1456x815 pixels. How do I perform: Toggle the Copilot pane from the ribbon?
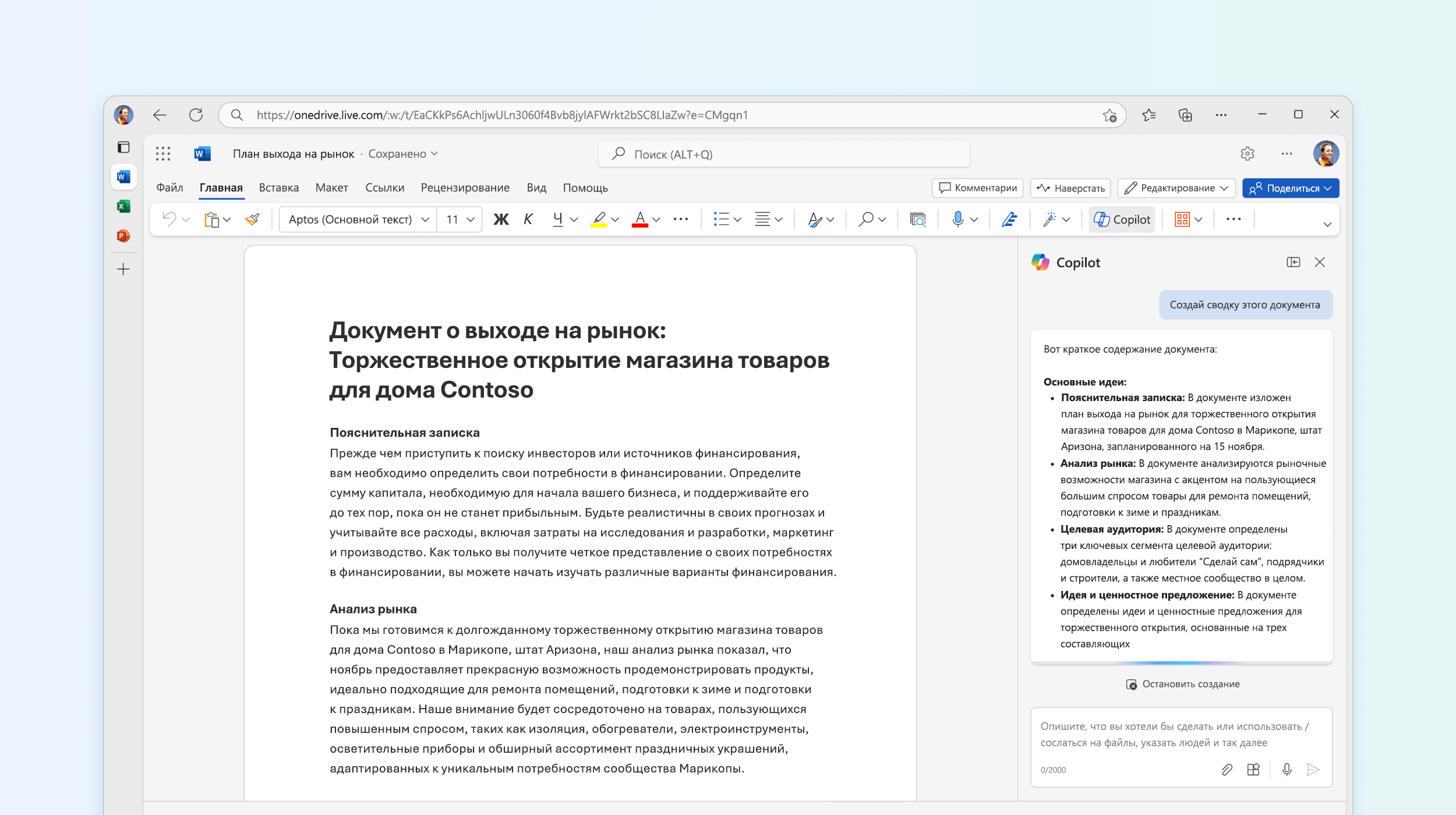pos(1122,219)
